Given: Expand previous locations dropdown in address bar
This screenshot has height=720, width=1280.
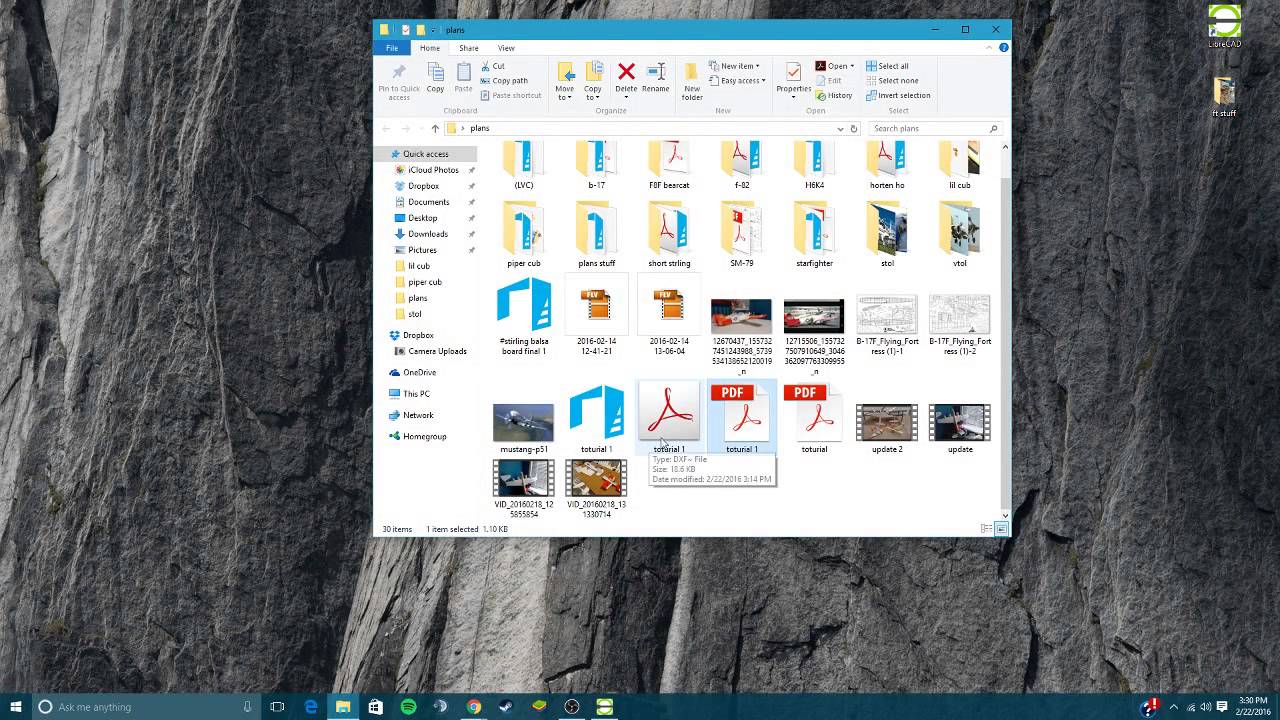Looking at the screenshot, I should [x=840, y=128].
